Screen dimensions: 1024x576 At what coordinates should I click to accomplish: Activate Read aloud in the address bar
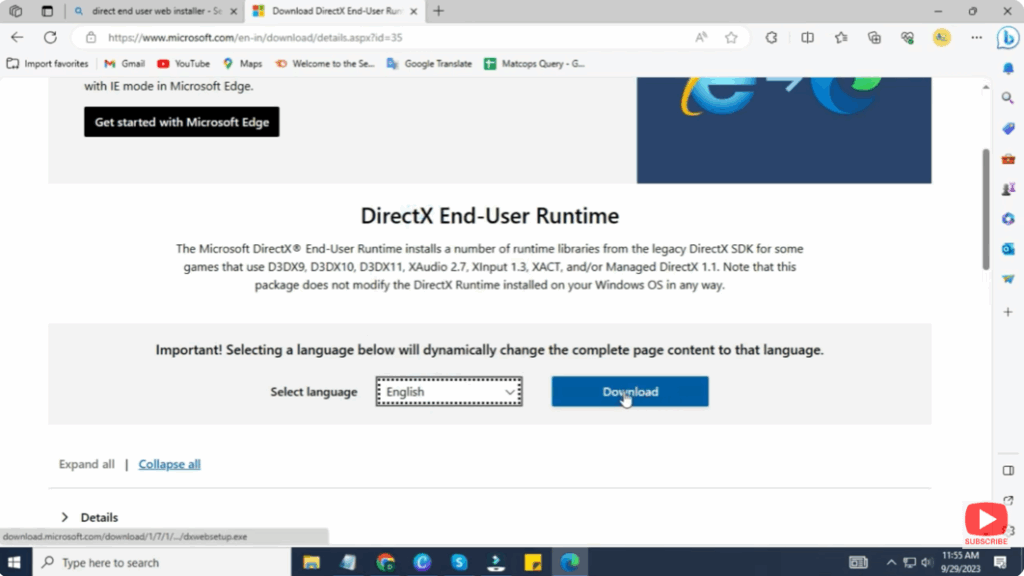(x=703, y=37)
